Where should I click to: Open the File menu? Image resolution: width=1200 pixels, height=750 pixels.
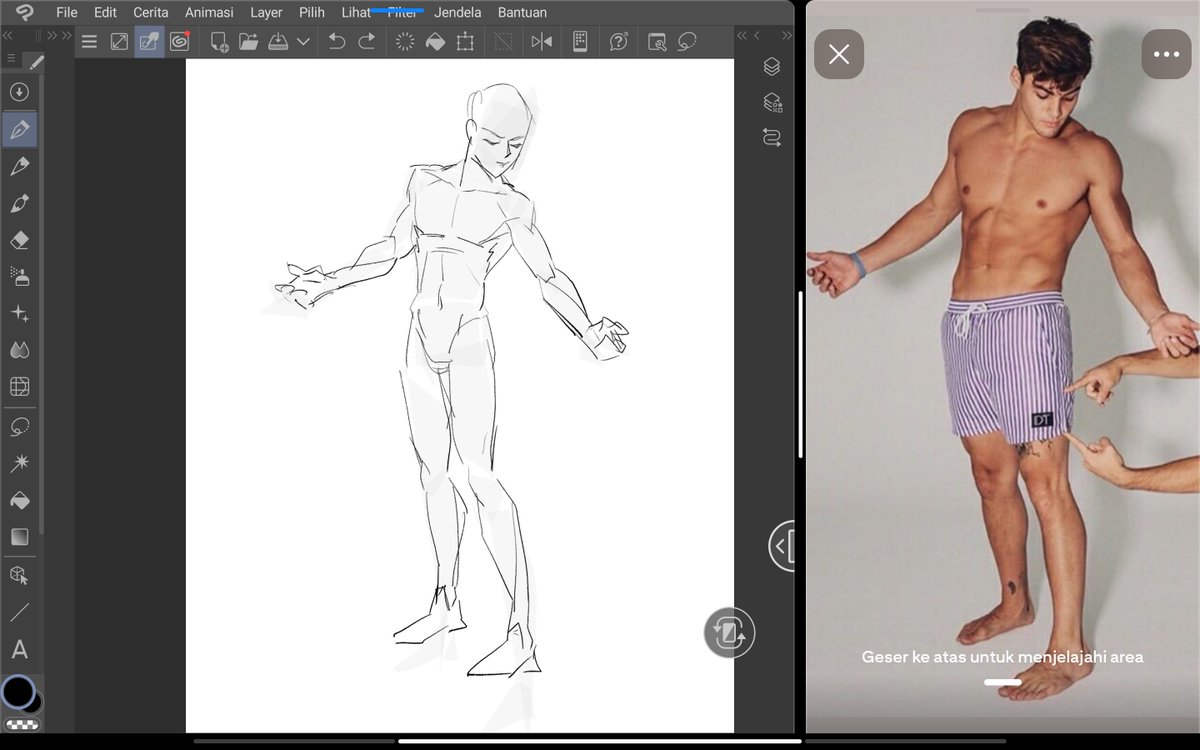click(x=67, y=13)
